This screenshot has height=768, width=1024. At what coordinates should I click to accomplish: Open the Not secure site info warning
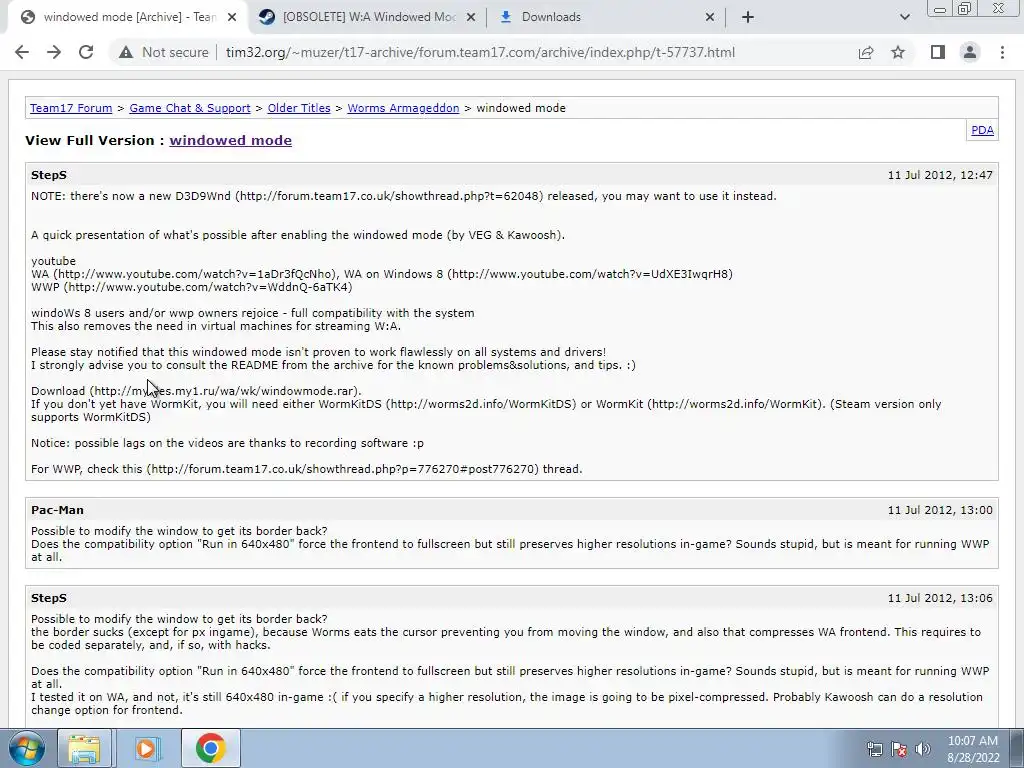coord(163,52)
